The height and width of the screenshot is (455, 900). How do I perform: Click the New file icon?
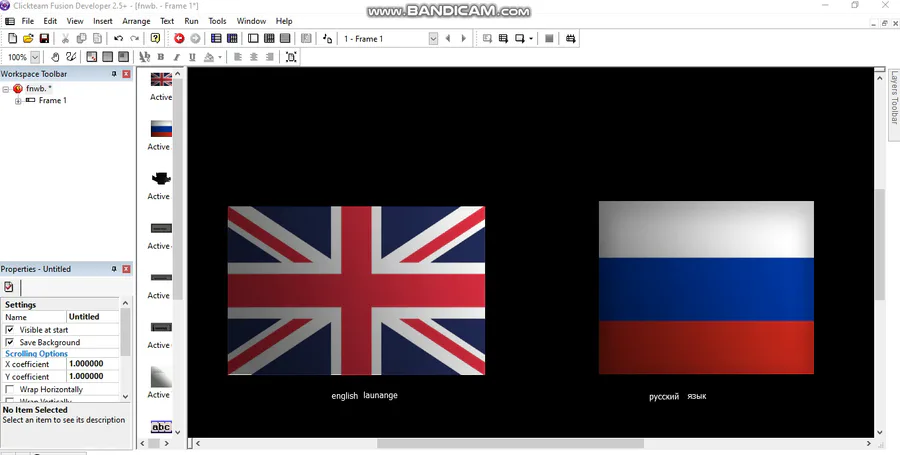point(12,38)
